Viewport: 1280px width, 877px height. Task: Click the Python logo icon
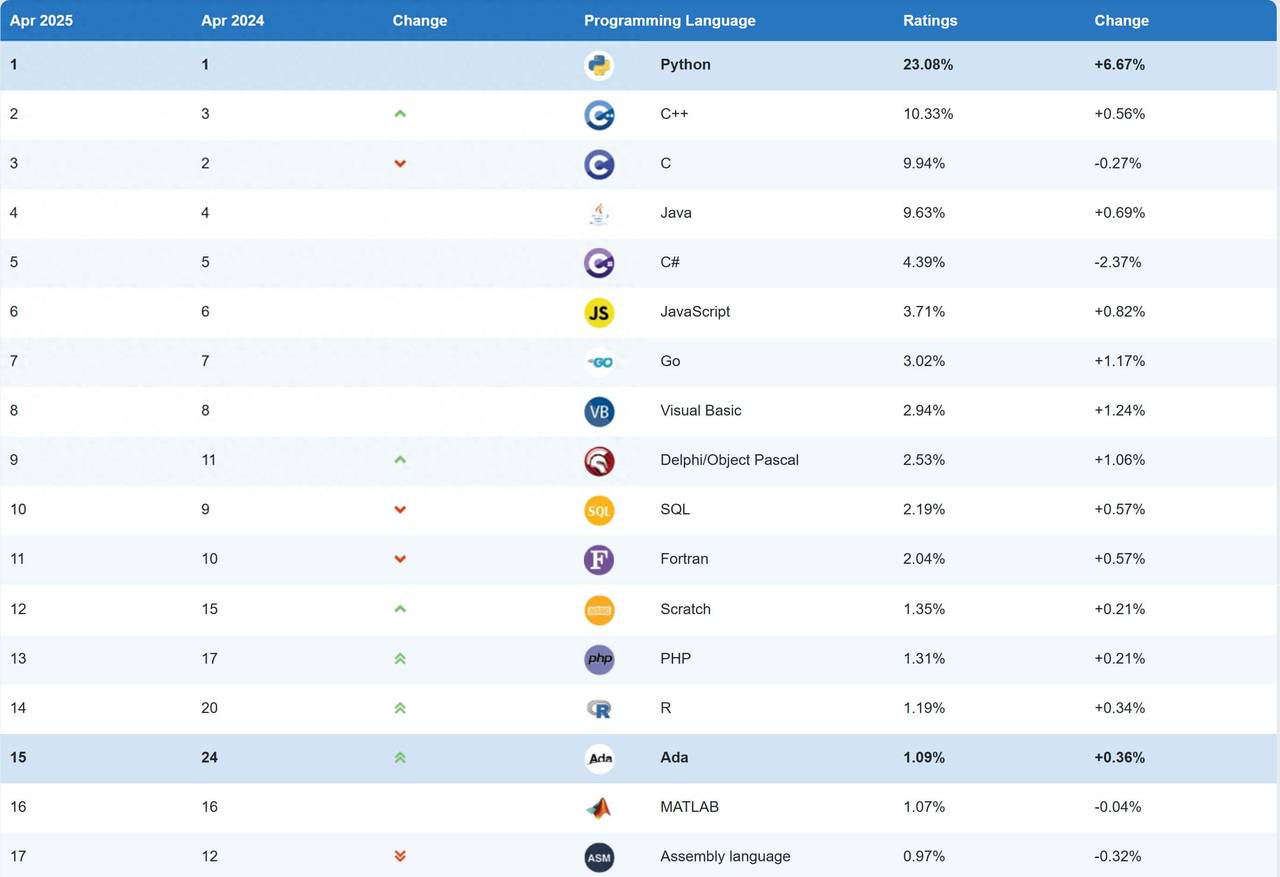599,65
